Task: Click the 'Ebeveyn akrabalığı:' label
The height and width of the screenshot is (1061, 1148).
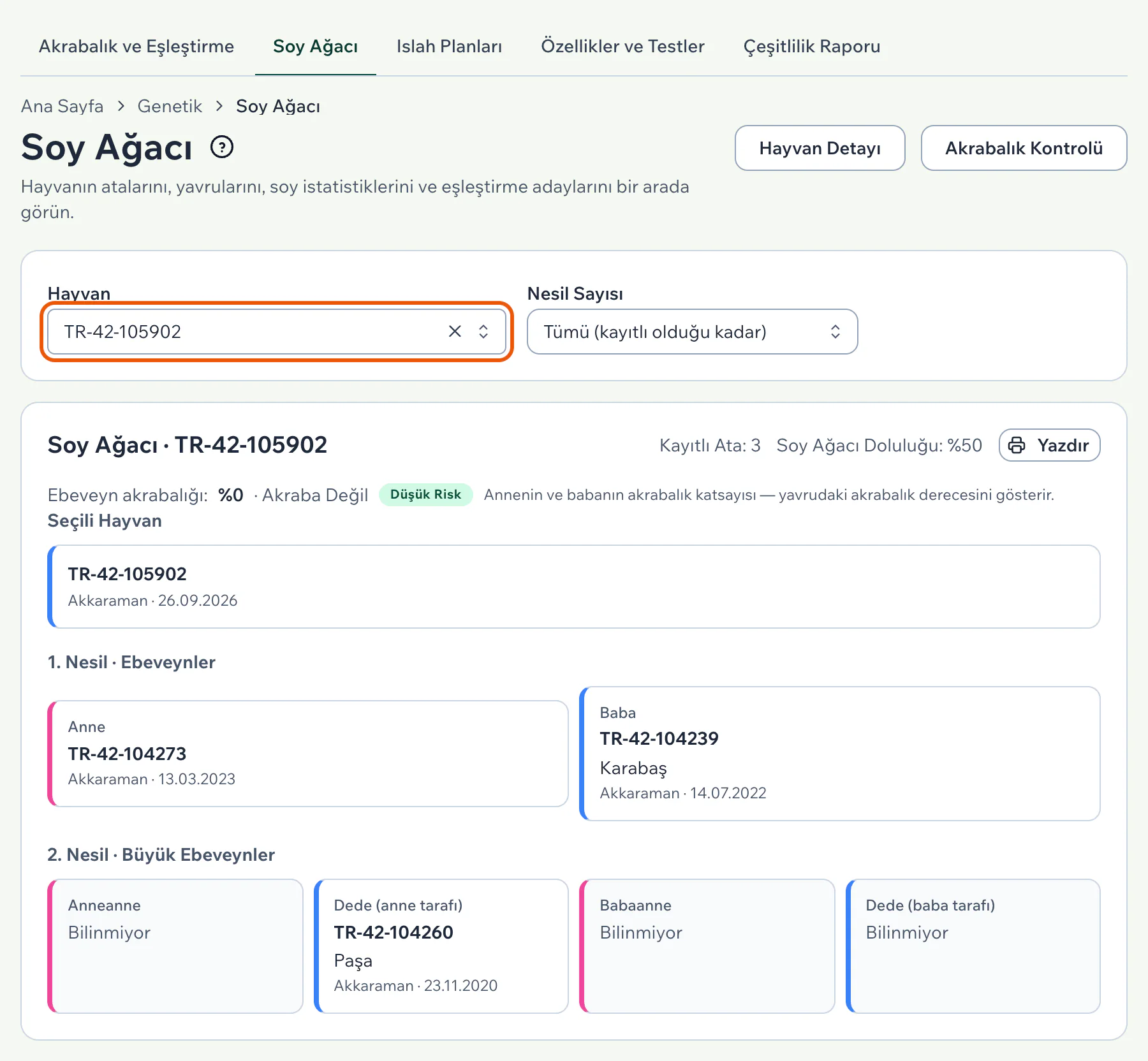Action: click(x=128, y=495)
